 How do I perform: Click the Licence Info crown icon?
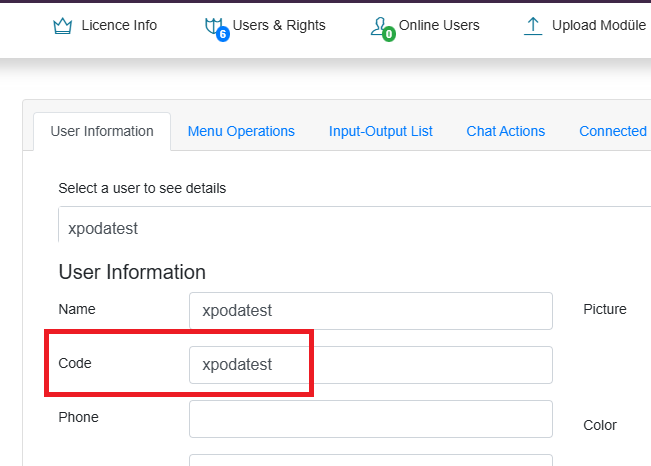click(x=63, y=26)
